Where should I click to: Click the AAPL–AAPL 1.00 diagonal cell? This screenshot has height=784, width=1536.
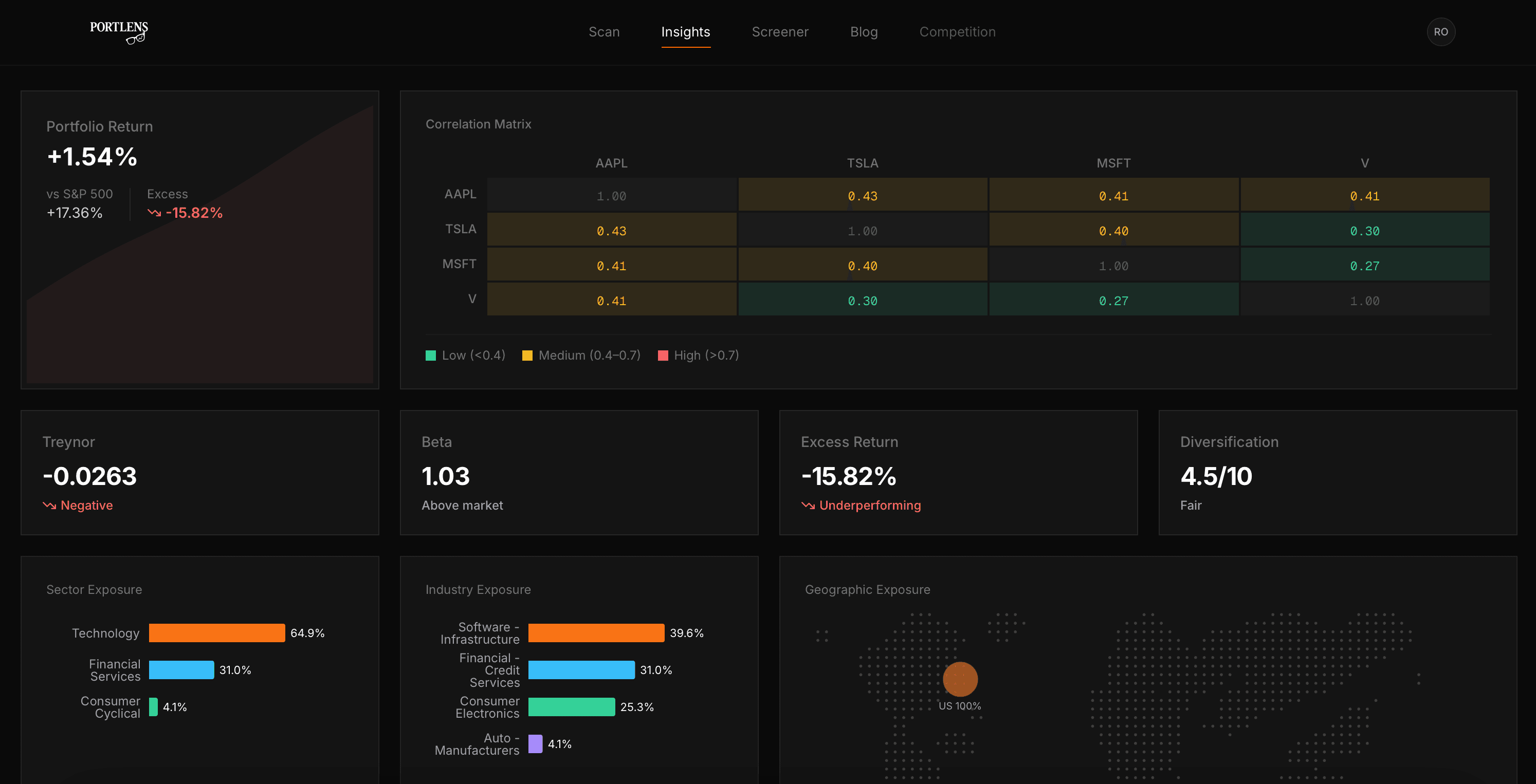611,195
